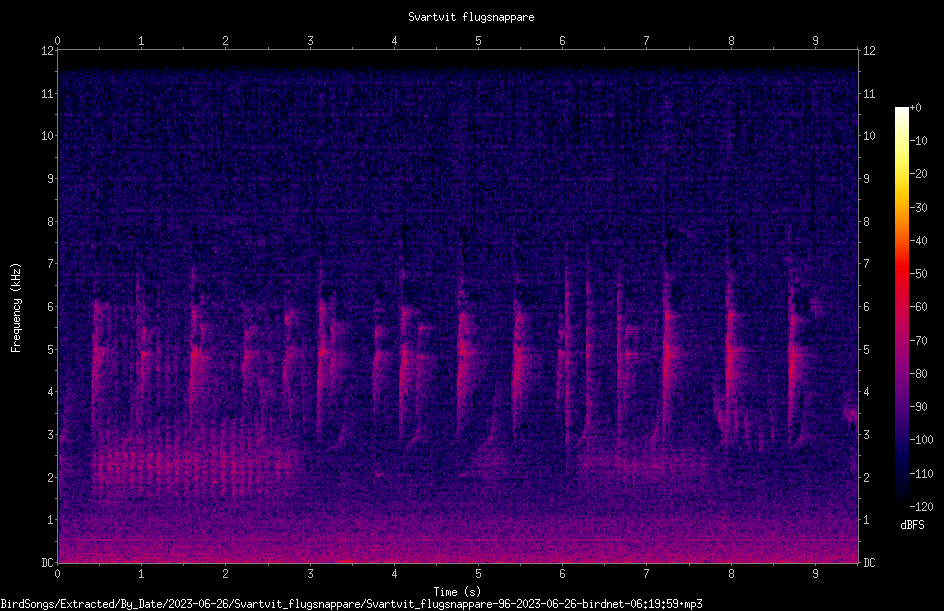Click the "DC" label on the left frequency axis
944x611 pixels.
click(x=47, y=563)
